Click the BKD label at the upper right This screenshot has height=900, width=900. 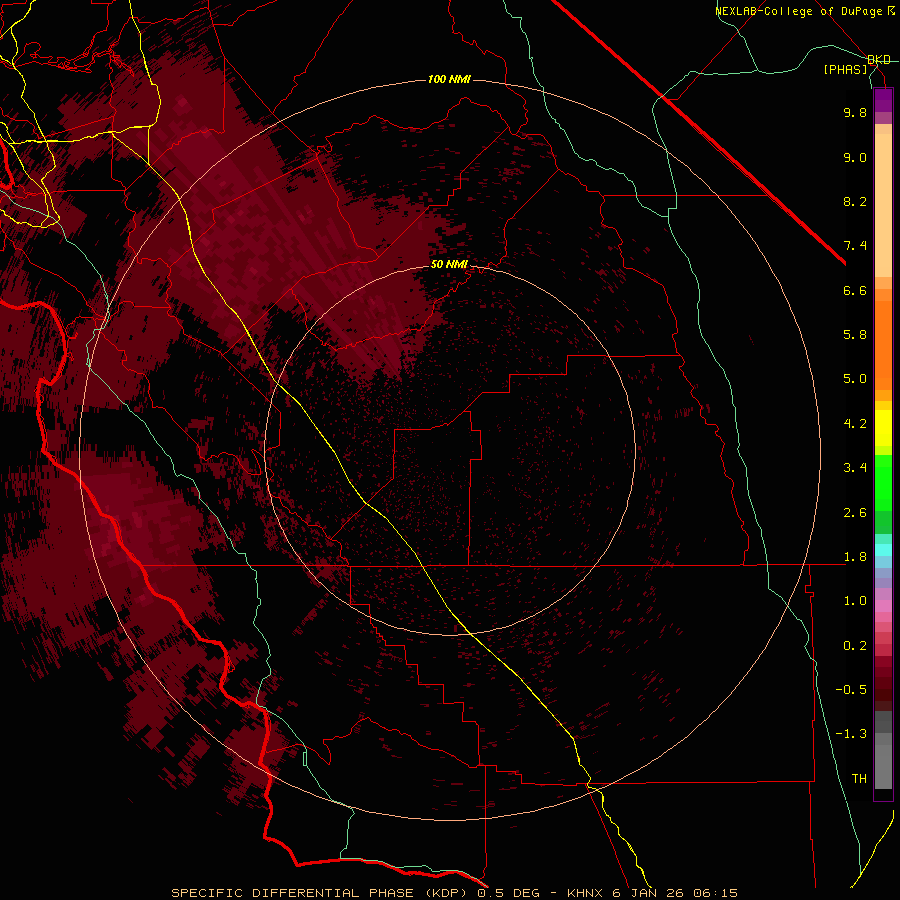point(879,60)
